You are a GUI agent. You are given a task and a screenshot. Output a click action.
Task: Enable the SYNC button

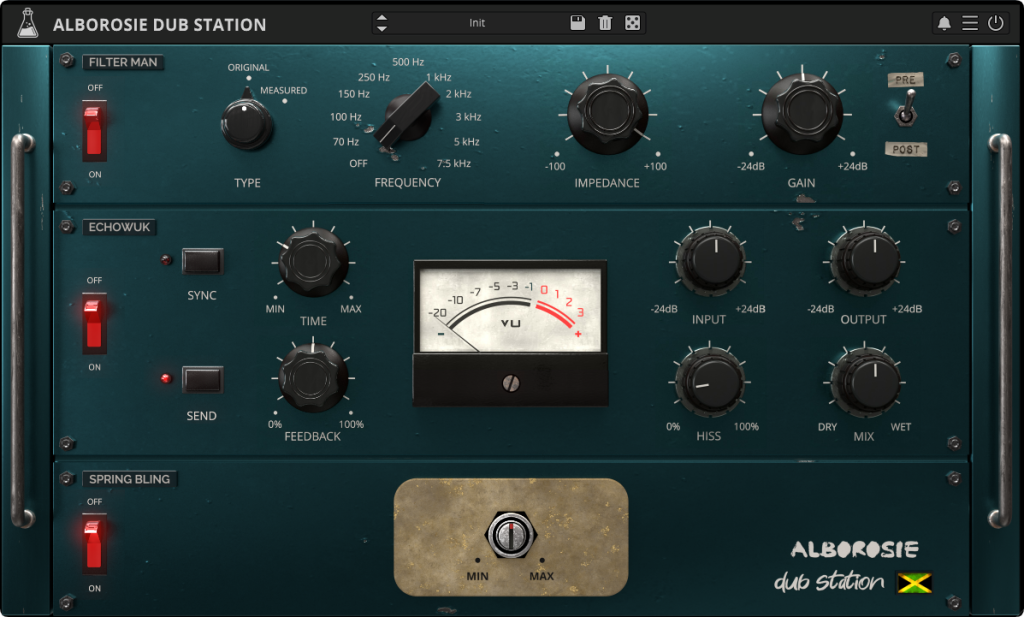coord(202,261)
